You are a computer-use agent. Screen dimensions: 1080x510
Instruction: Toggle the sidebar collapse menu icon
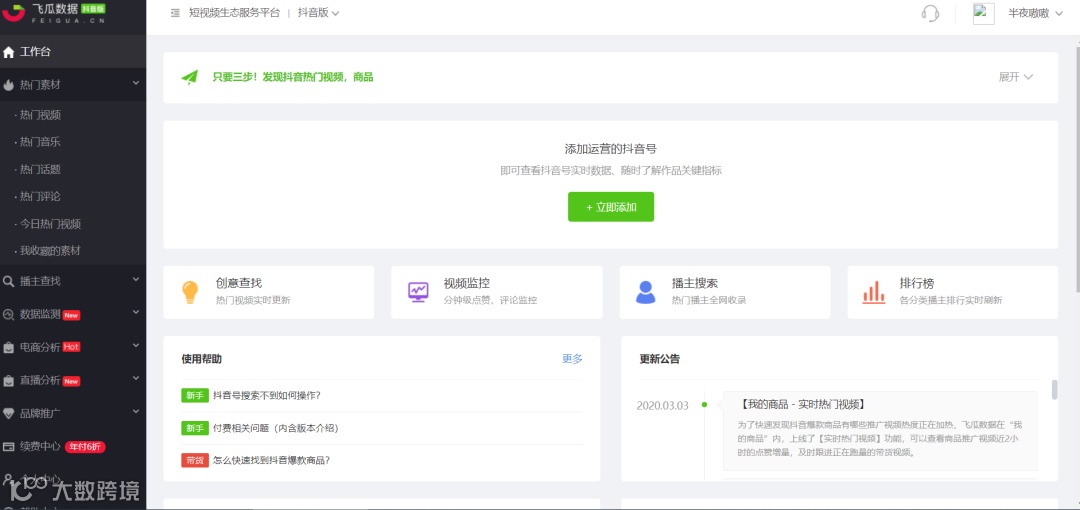(x=175, y=12)
